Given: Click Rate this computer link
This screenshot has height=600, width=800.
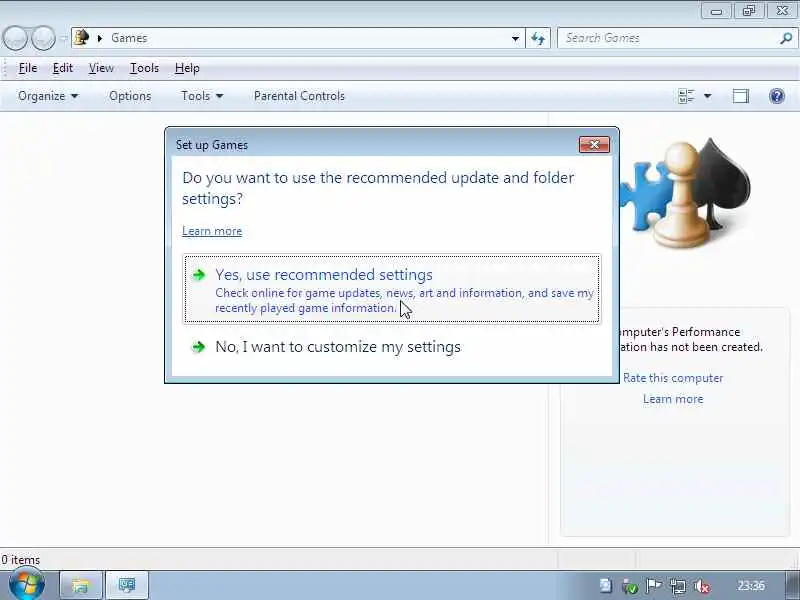Looking at the screenshot, I should tap(673, 378).
